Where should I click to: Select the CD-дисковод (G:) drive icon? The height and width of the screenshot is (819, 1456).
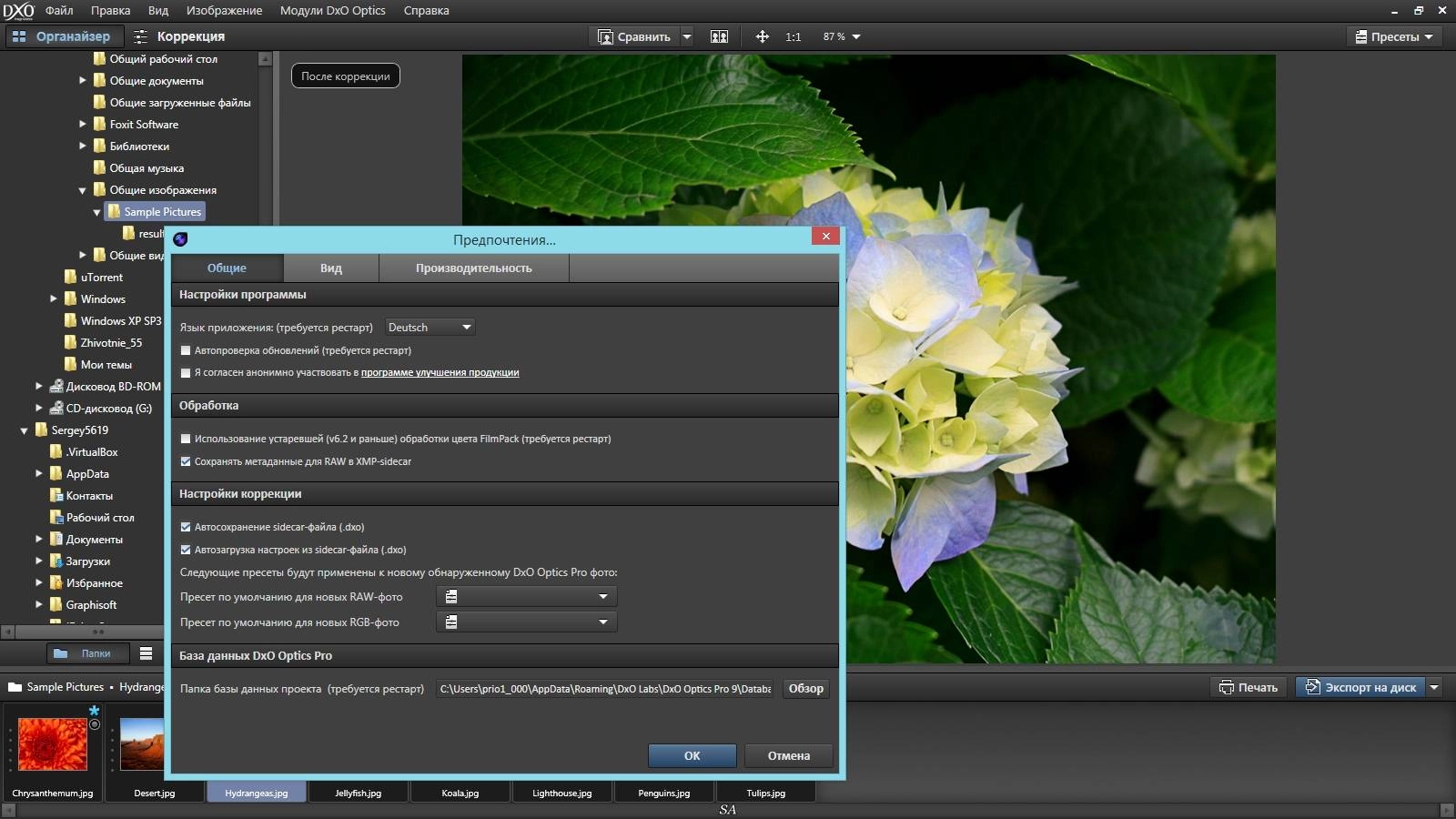[x=56, y=408]
